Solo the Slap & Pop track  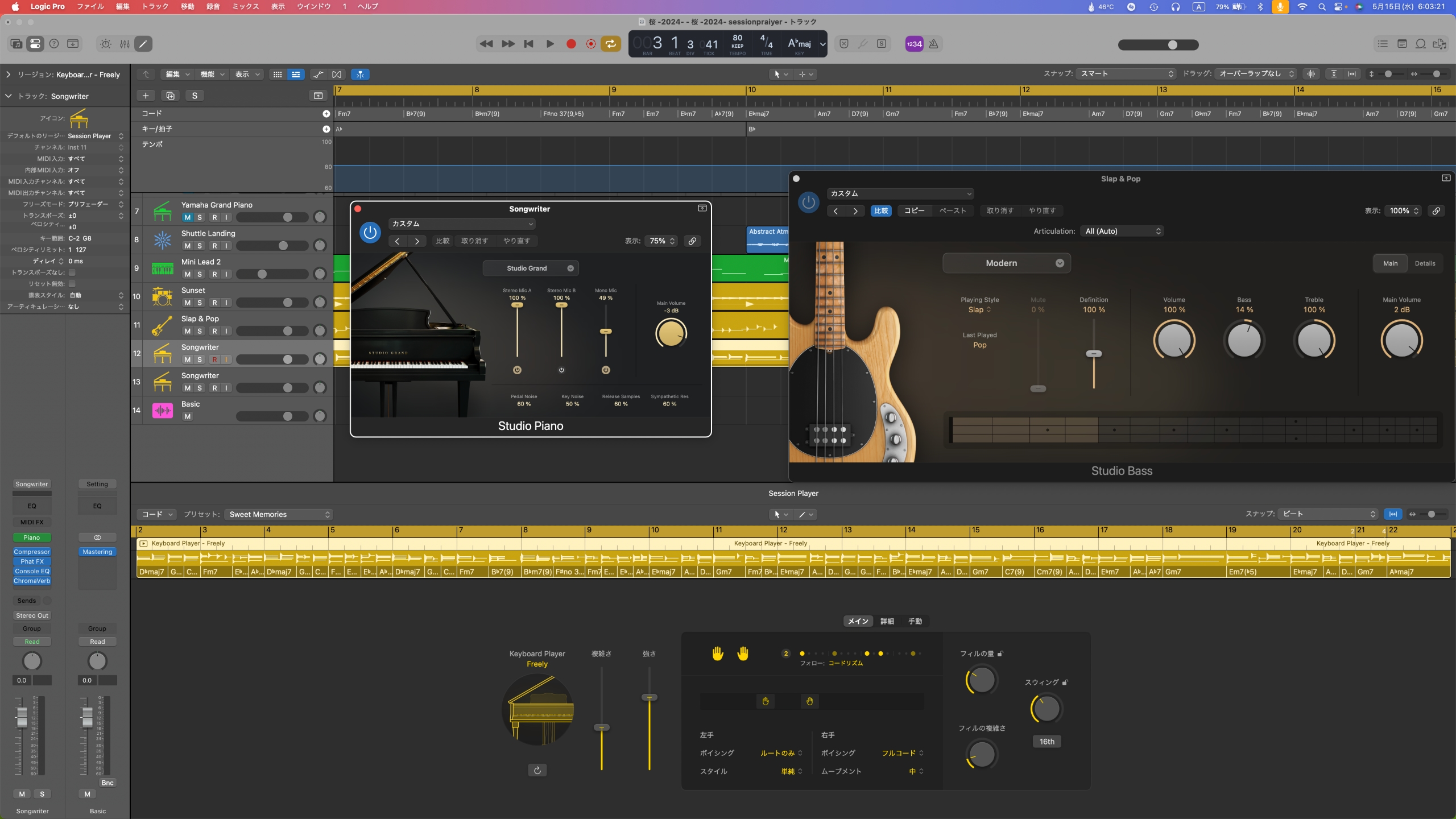[200, 331]
